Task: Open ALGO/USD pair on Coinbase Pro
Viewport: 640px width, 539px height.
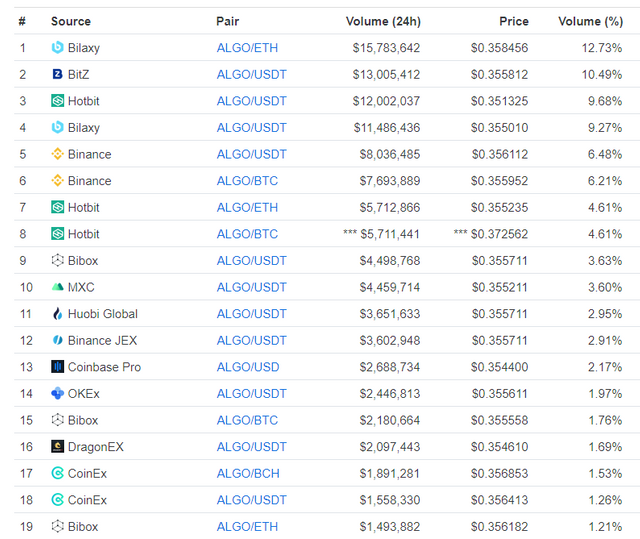Action: [x=248, y=367]
